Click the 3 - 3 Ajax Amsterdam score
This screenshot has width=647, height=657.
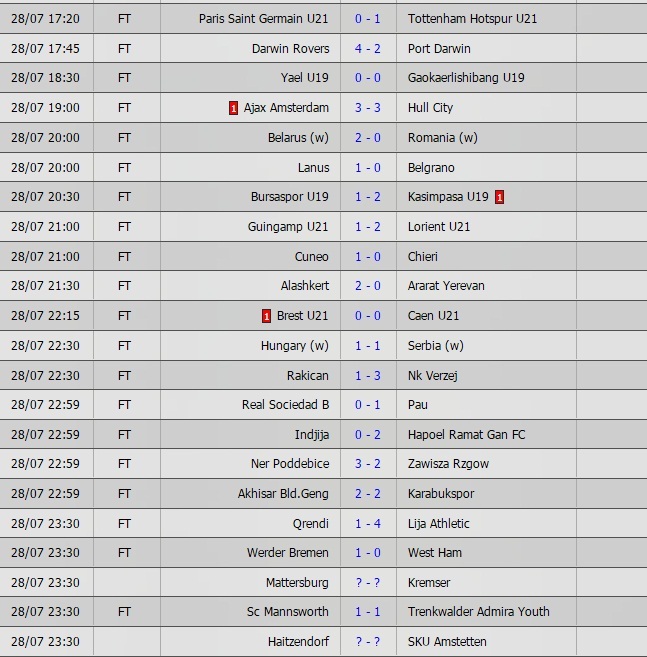pos(367,108)
